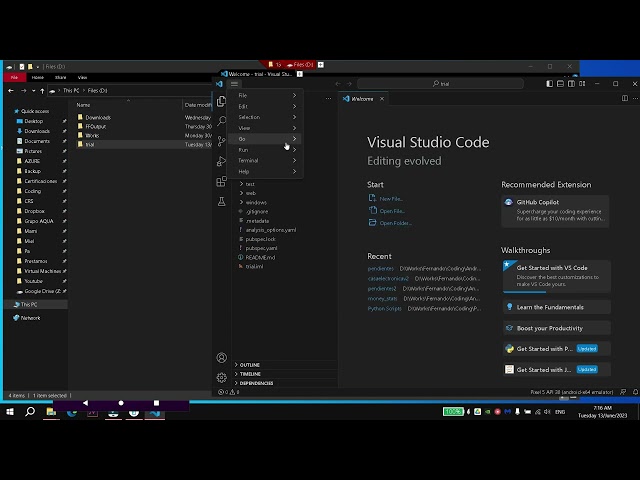The height and width of the screenshot is (480, 640).
Task: Customize layout icon in title bar
Action: 582,84
